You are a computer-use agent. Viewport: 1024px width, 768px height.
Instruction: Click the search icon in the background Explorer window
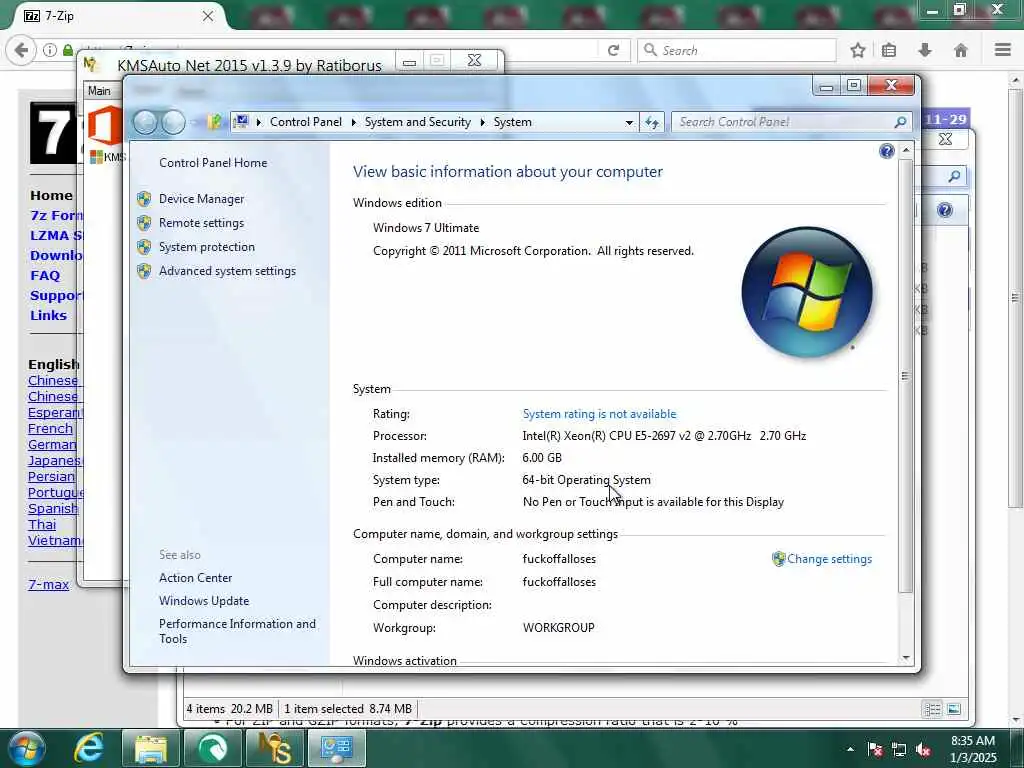coord(954,176)
